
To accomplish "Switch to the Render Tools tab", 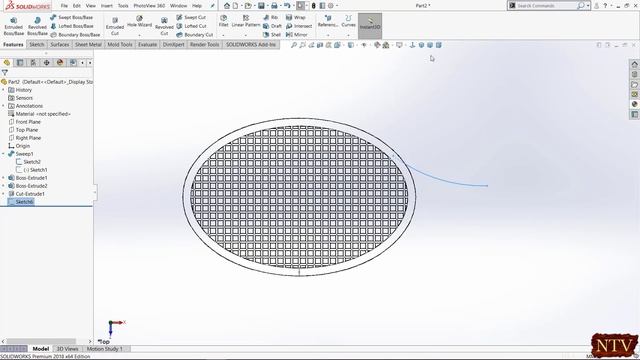I will tap(204, 44).
